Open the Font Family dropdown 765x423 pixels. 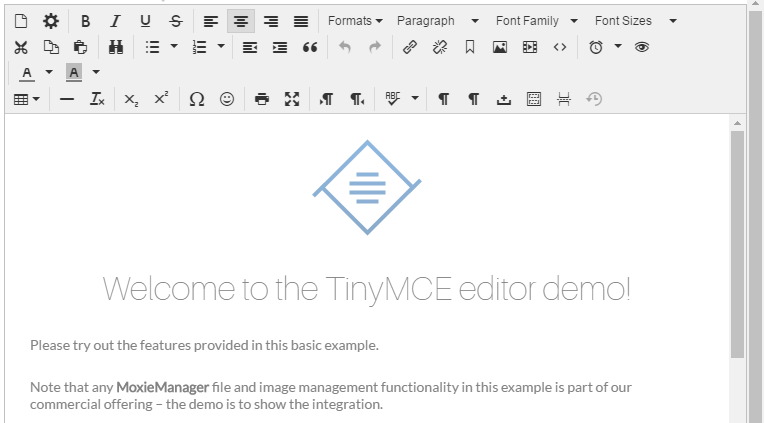(x=537, y=21)
